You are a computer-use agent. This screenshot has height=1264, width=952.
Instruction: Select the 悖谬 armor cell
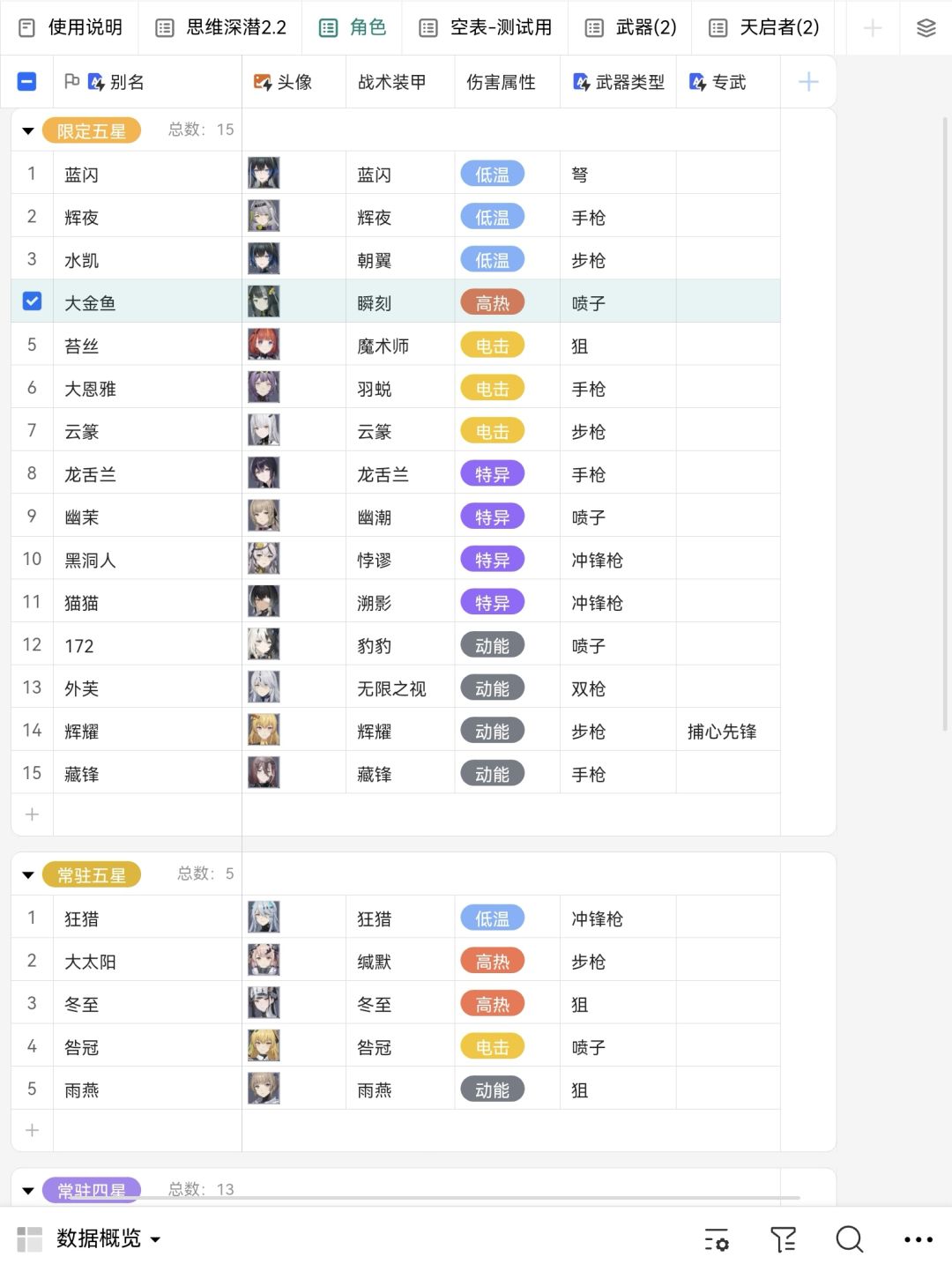point(399,560)
